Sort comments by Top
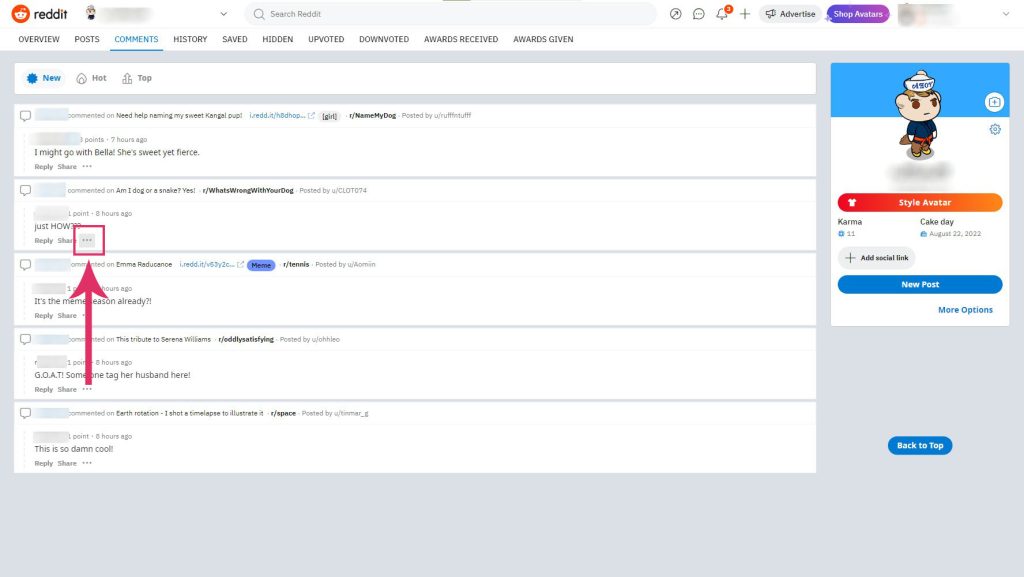This screenshot has height=577, width=1024. (136, 78)
